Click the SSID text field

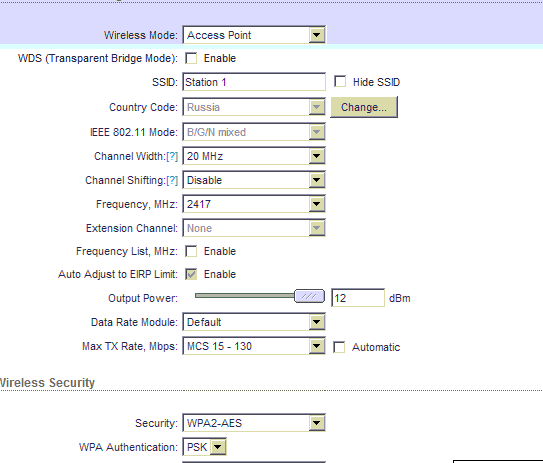[x=254, y=82]
